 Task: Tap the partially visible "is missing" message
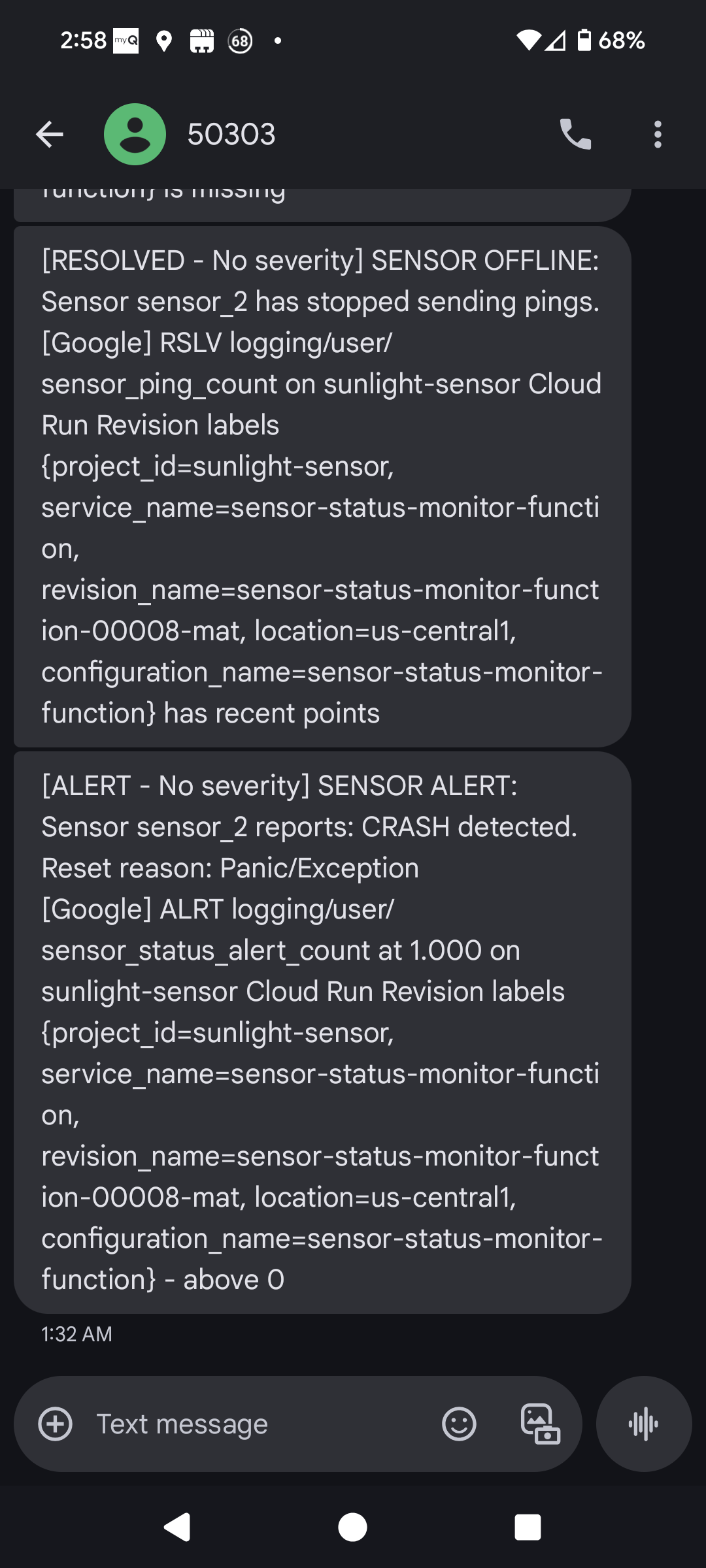coord(322,203)
